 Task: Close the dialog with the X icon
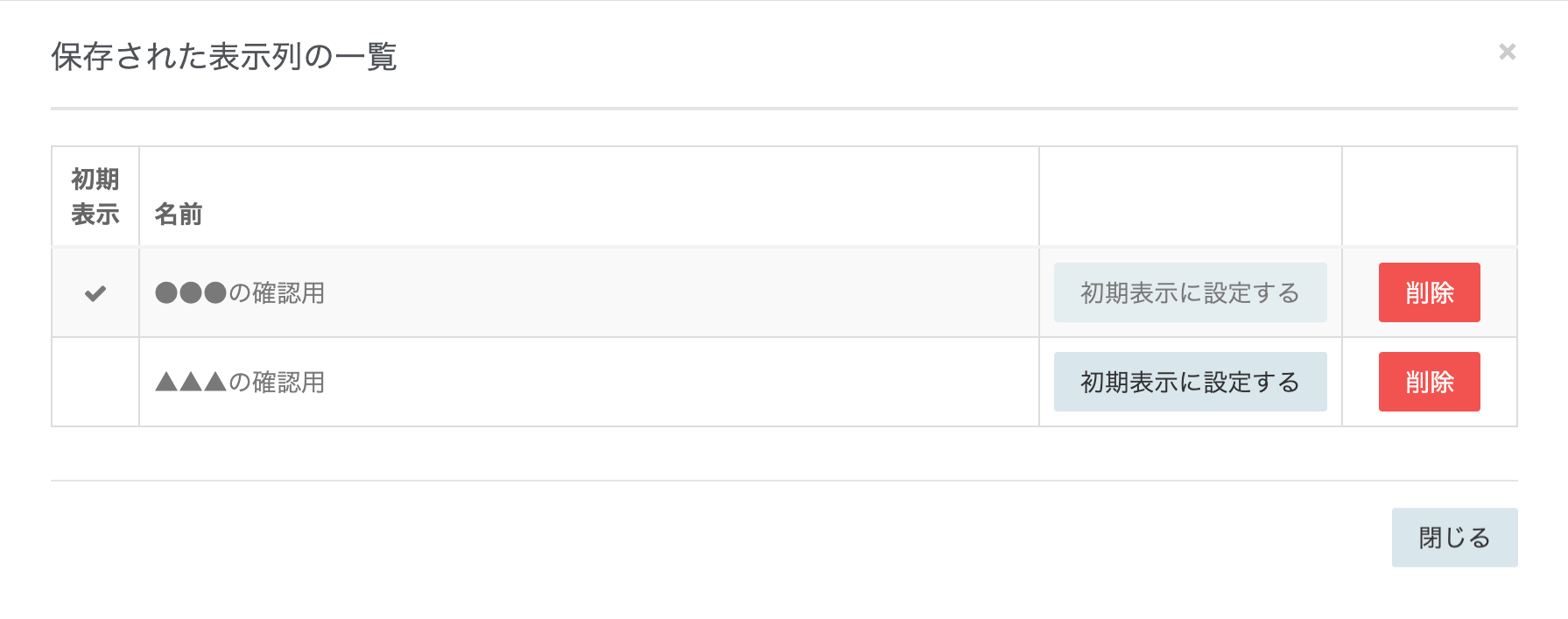pos(1507,52)
